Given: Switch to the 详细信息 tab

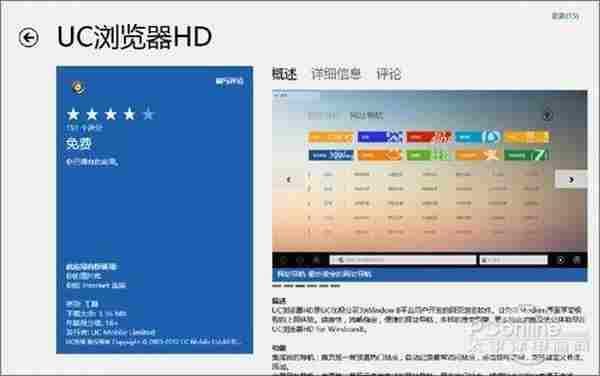Looking at the screenshot, I should pos(336,74).
